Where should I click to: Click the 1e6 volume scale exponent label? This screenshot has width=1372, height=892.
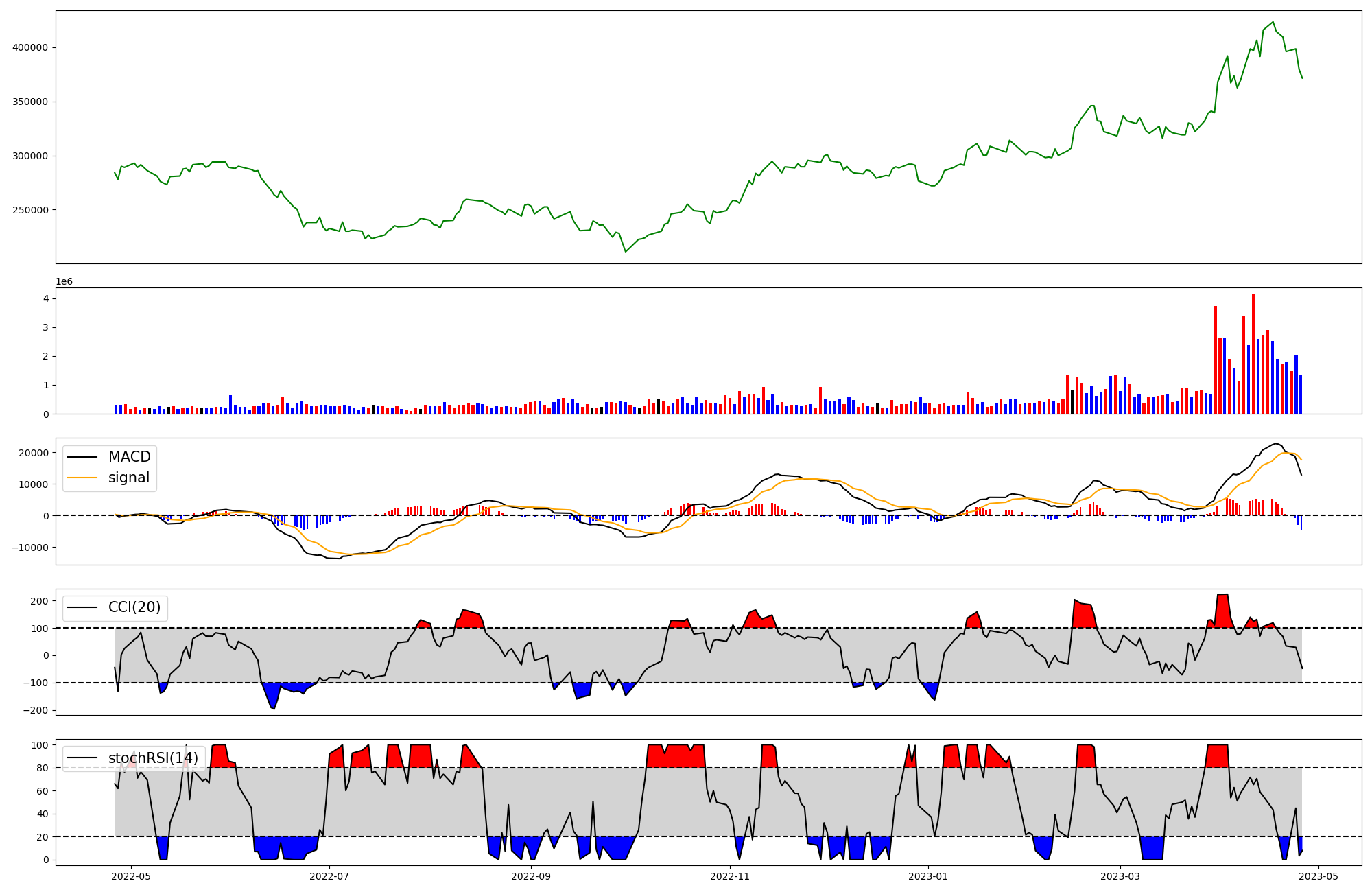tap(64, 282)
